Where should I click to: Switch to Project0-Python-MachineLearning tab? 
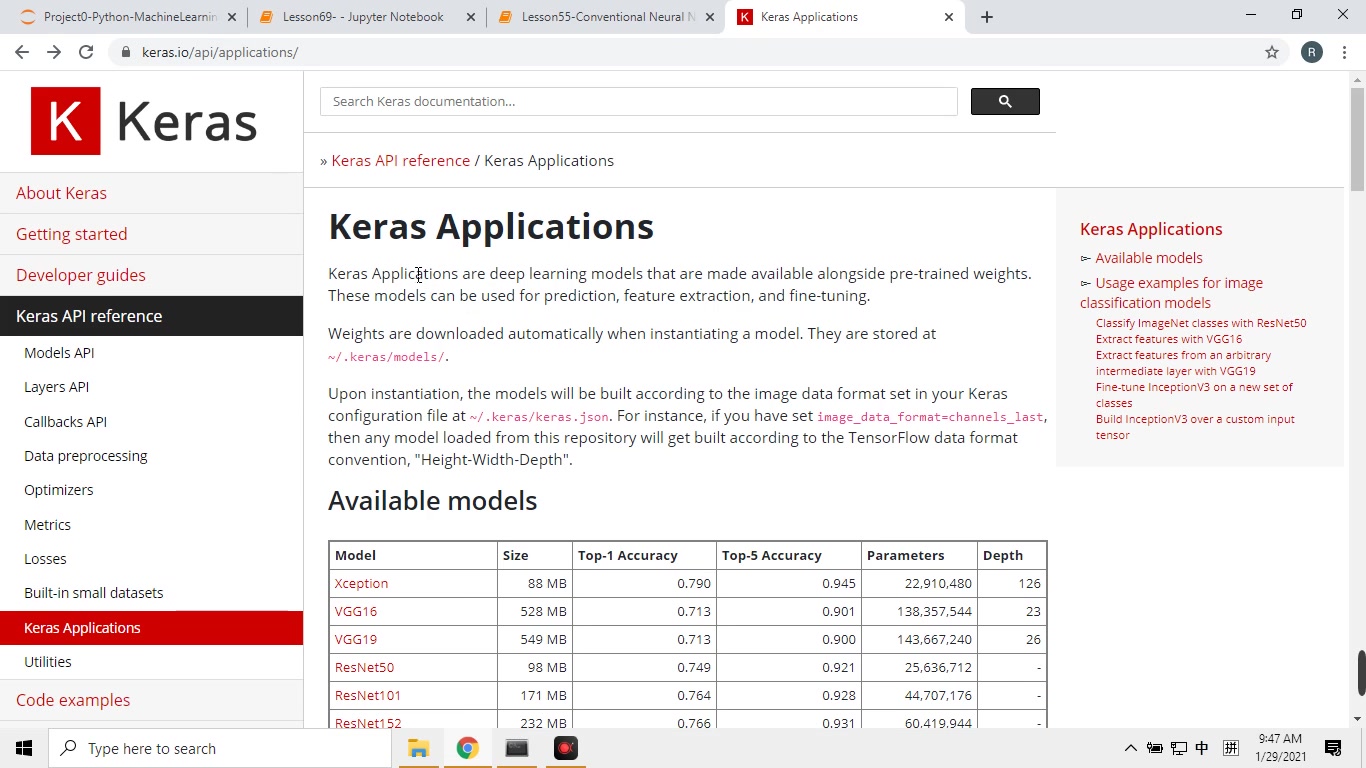pos(129,16)
